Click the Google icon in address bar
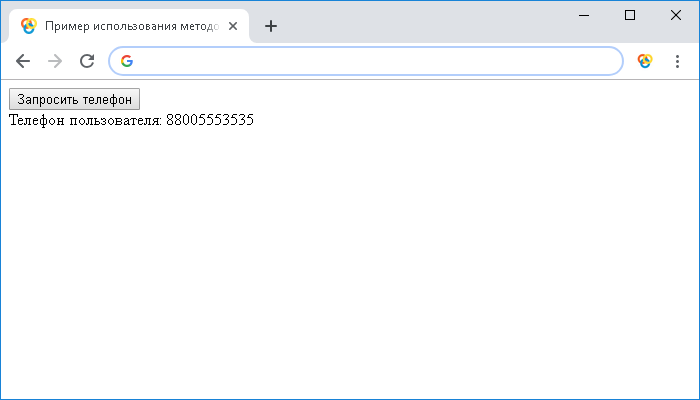This screenshot has width=700, height=400. coord(127,61)
